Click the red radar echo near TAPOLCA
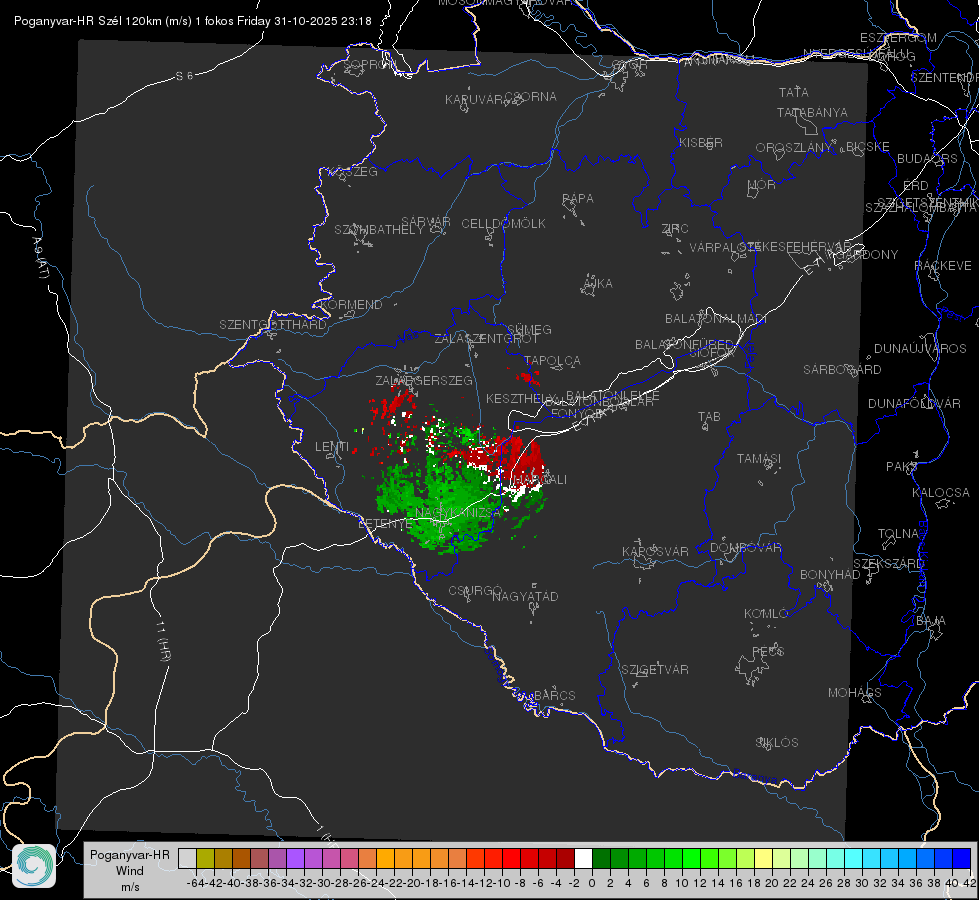The width and height of the screenshot is (979, 900). pos(529,377)
